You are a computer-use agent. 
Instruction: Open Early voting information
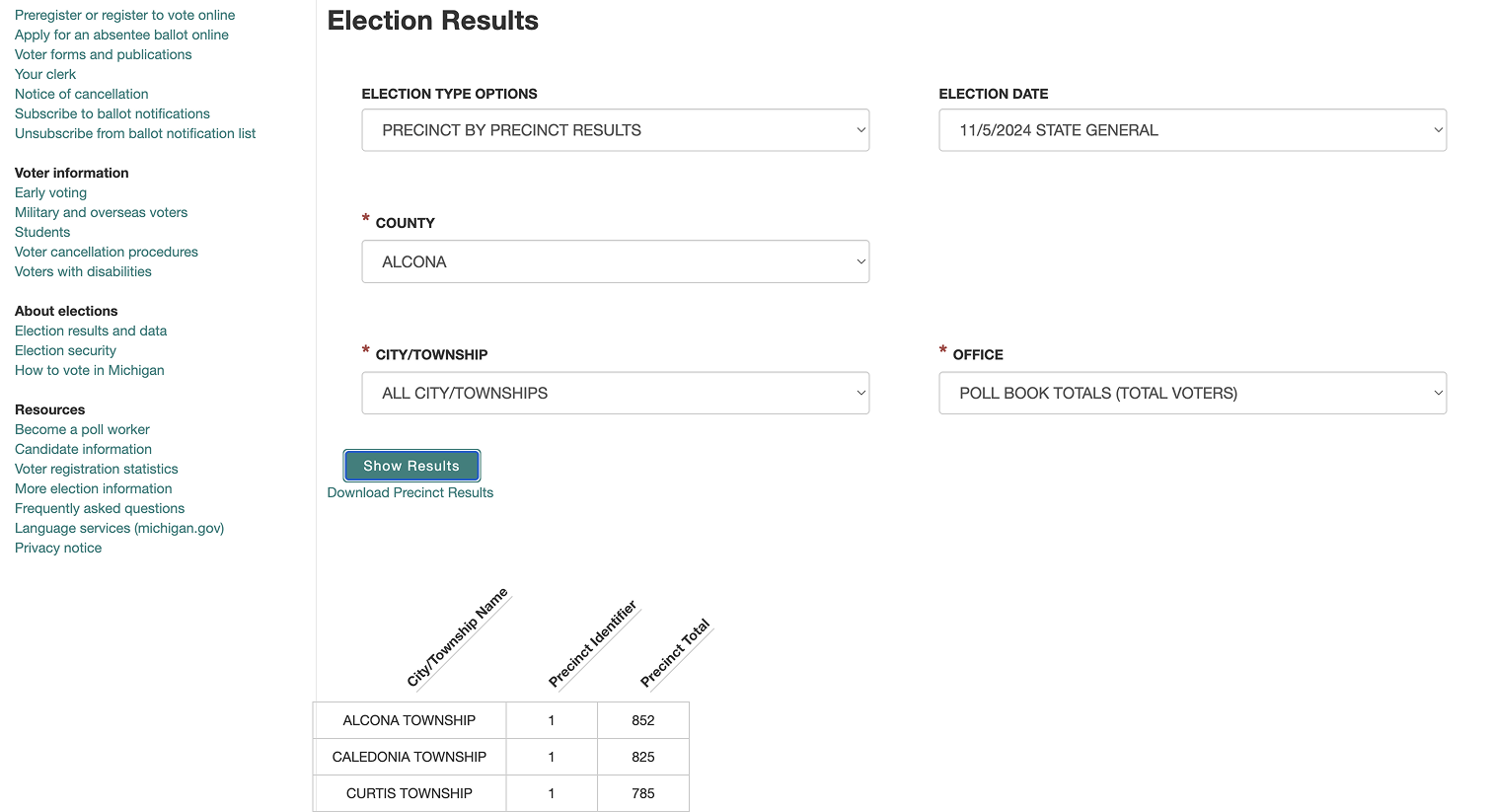click(x=50, y=192)
